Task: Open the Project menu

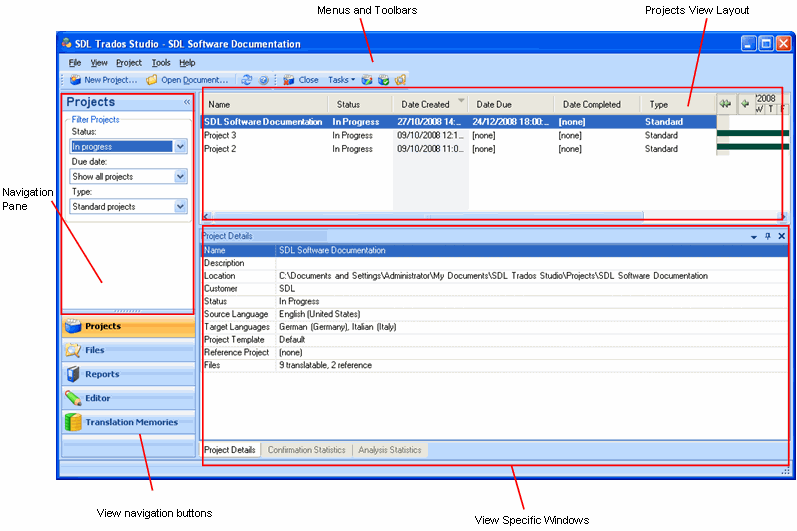Action: 129,63
